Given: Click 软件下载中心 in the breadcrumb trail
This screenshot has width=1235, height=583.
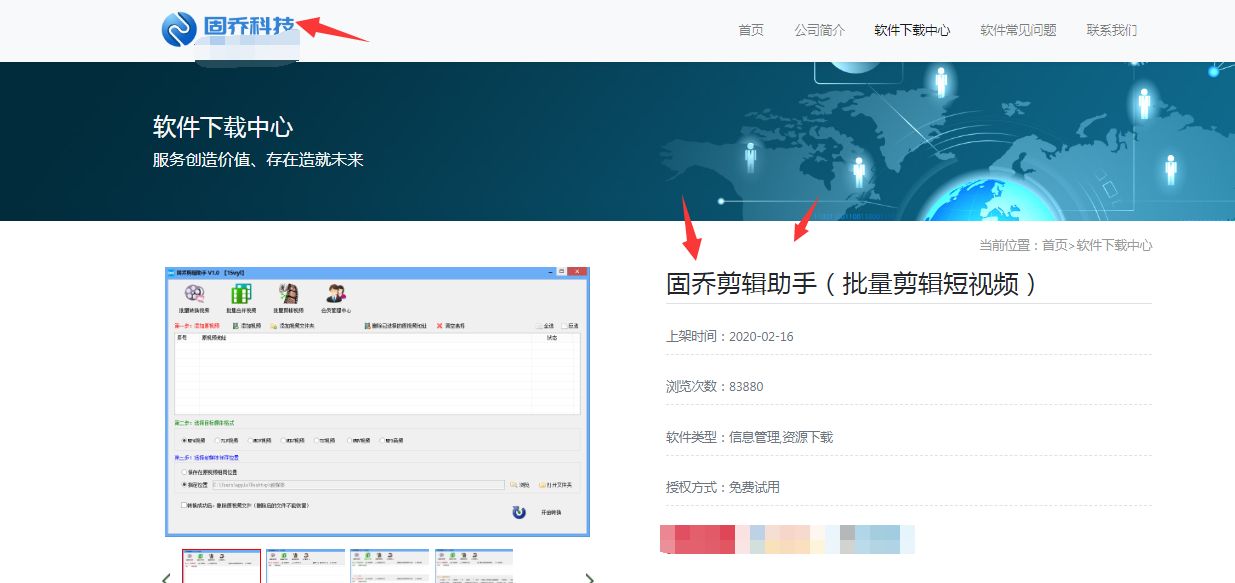Looking at the screenshot, I should click(x=1114, y=245).
